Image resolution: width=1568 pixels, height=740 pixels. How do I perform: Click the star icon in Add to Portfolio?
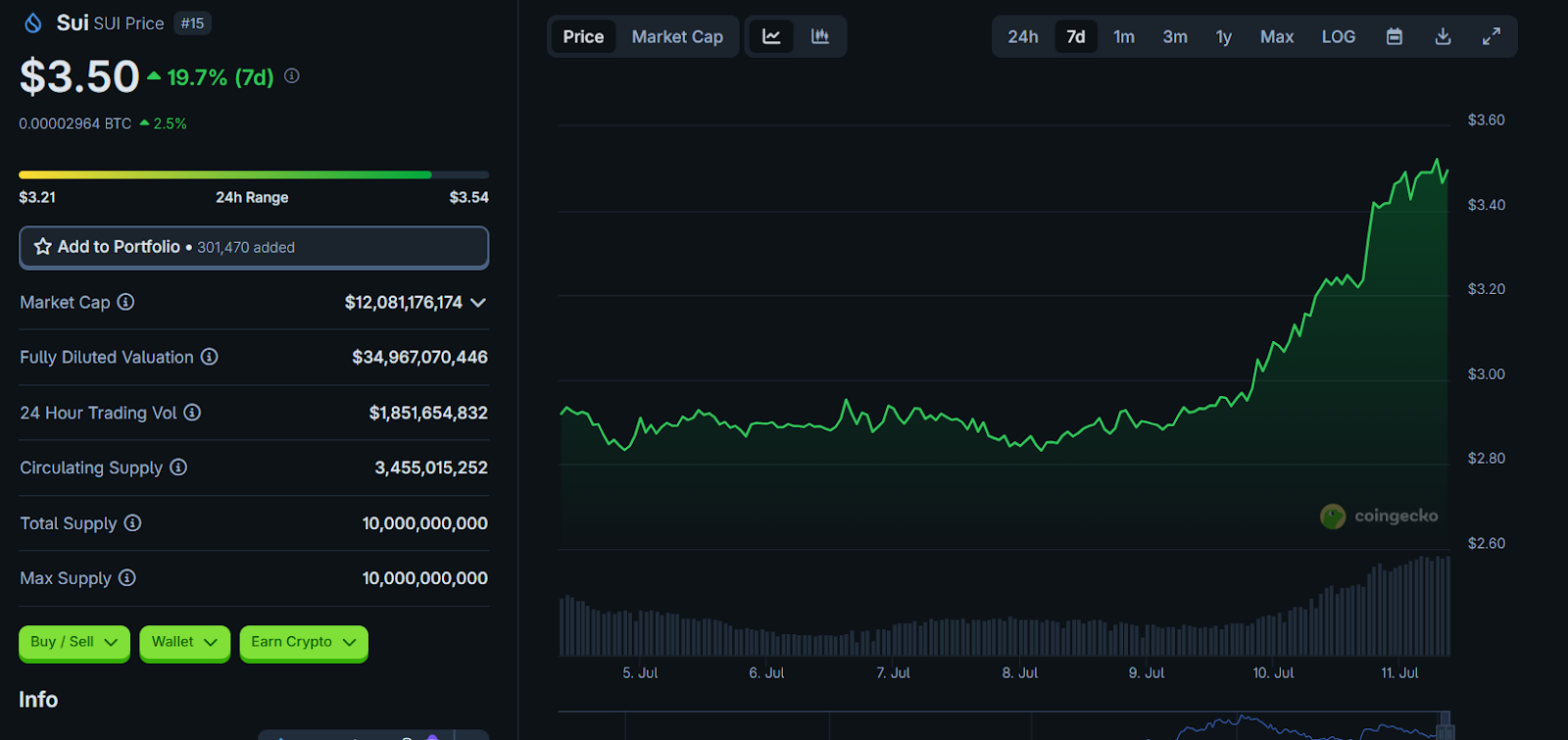pos(43,247)
